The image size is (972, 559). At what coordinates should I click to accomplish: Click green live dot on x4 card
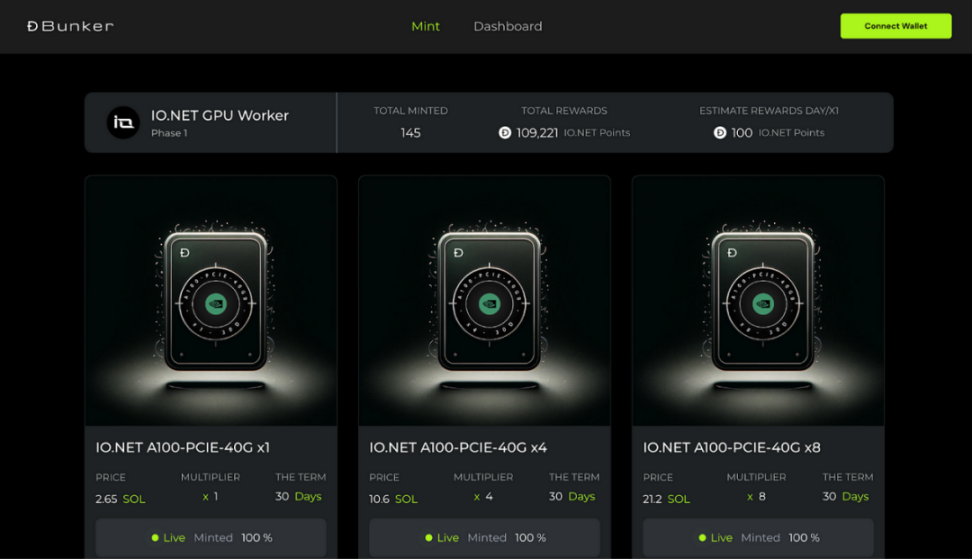tap(428, 538)
